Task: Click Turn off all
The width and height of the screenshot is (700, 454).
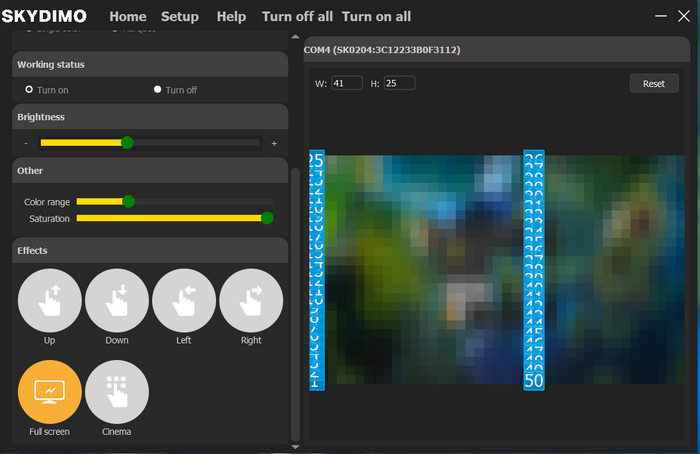Action: point(297,17)
